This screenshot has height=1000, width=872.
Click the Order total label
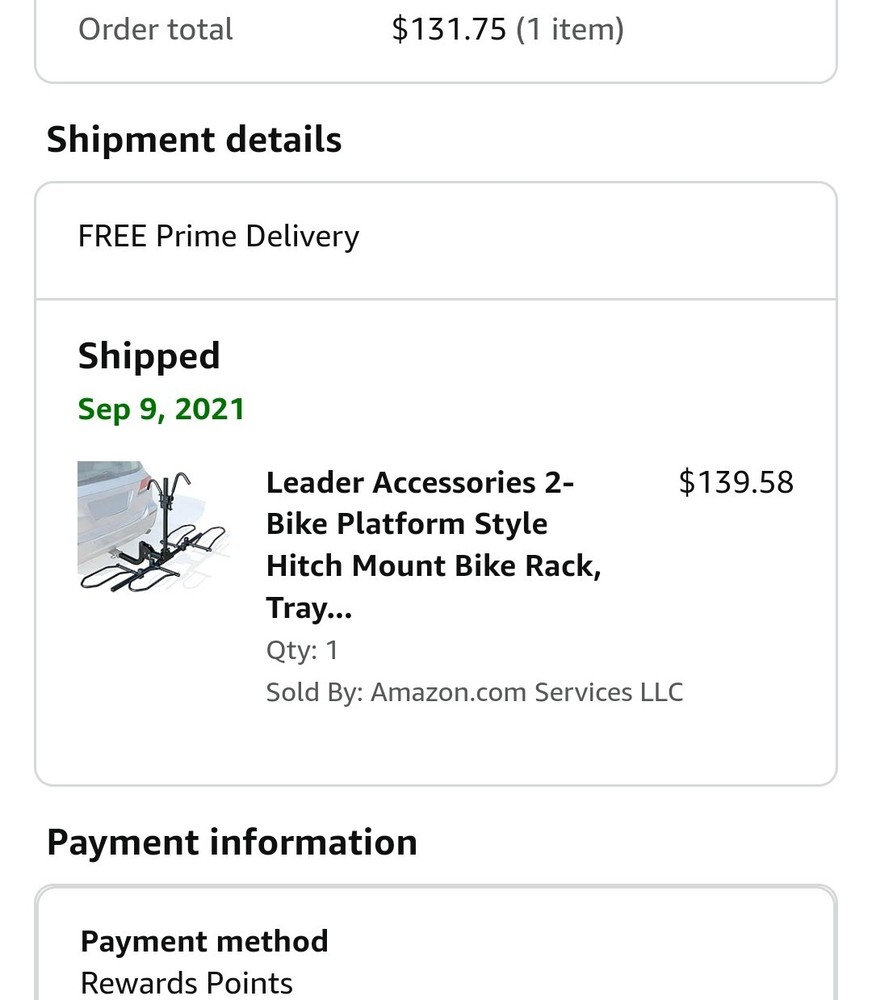point(155,29)
